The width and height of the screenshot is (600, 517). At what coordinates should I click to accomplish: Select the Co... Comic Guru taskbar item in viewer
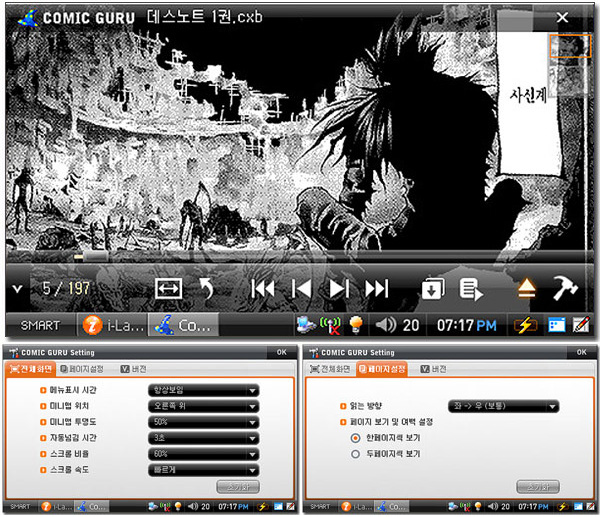click(184, 326)
